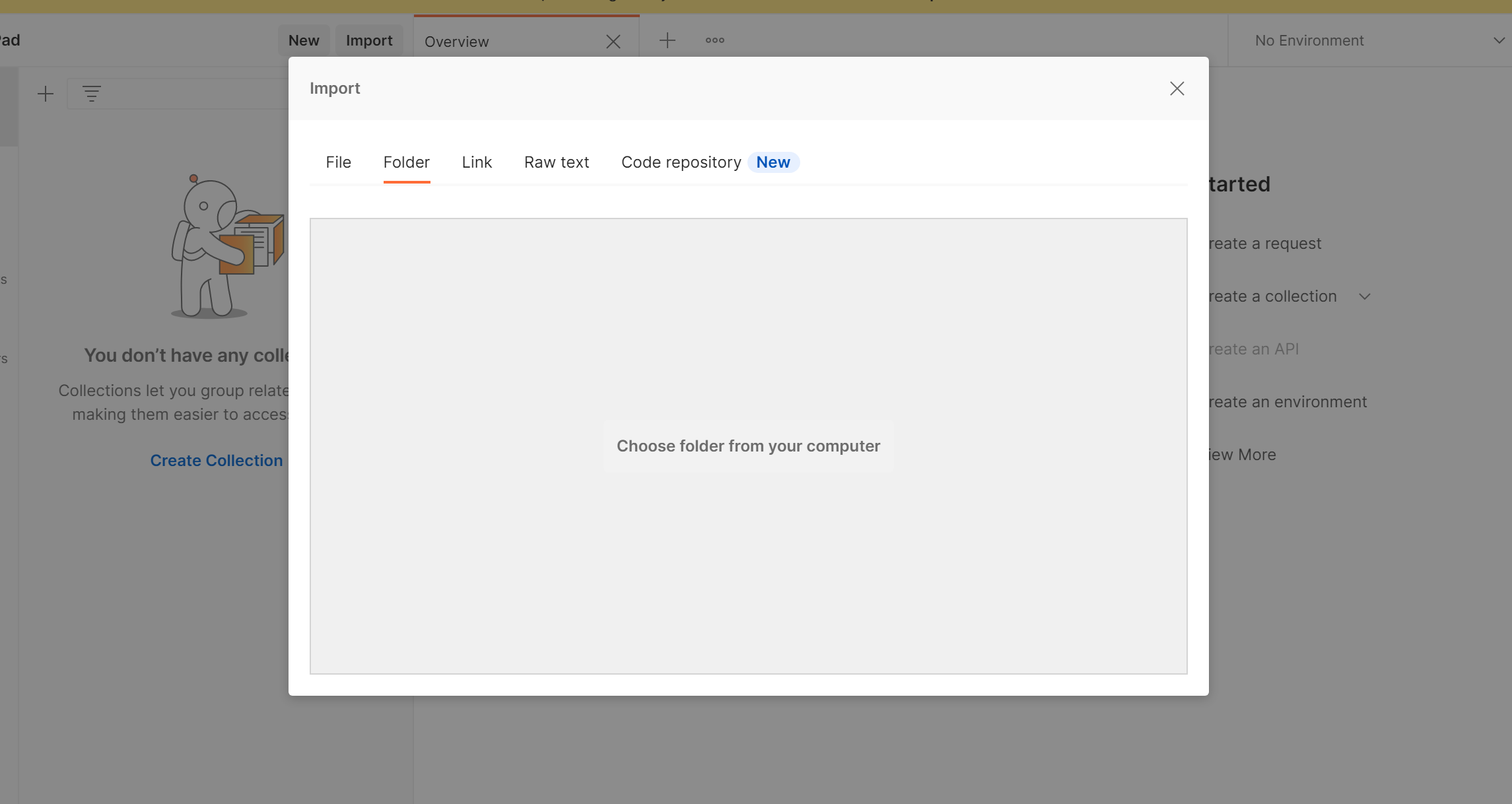Click Create an environment link
Image resolution: width=1512 pixels, height=804 pixels.
(x=1288, y=402)
